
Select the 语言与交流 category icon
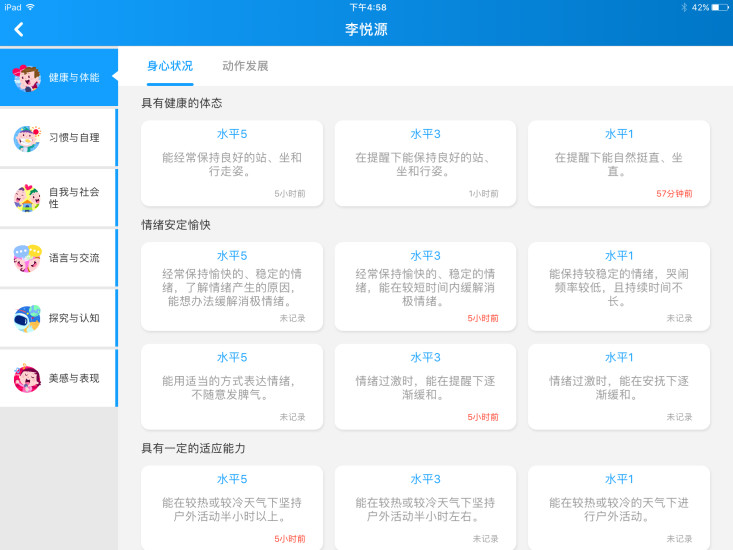point(27,258)
